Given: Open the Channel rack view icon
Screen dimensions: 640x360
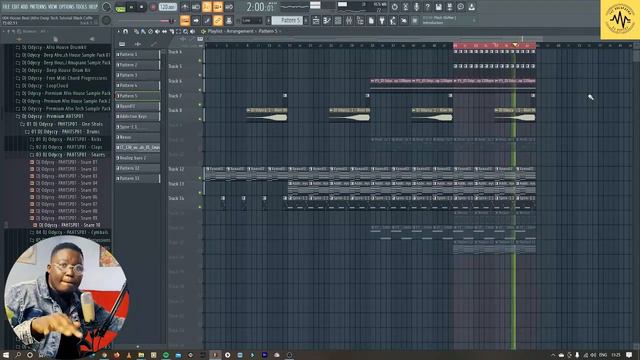Looking at the screenshot, I should pyautogui.click(x=338, y=20).
